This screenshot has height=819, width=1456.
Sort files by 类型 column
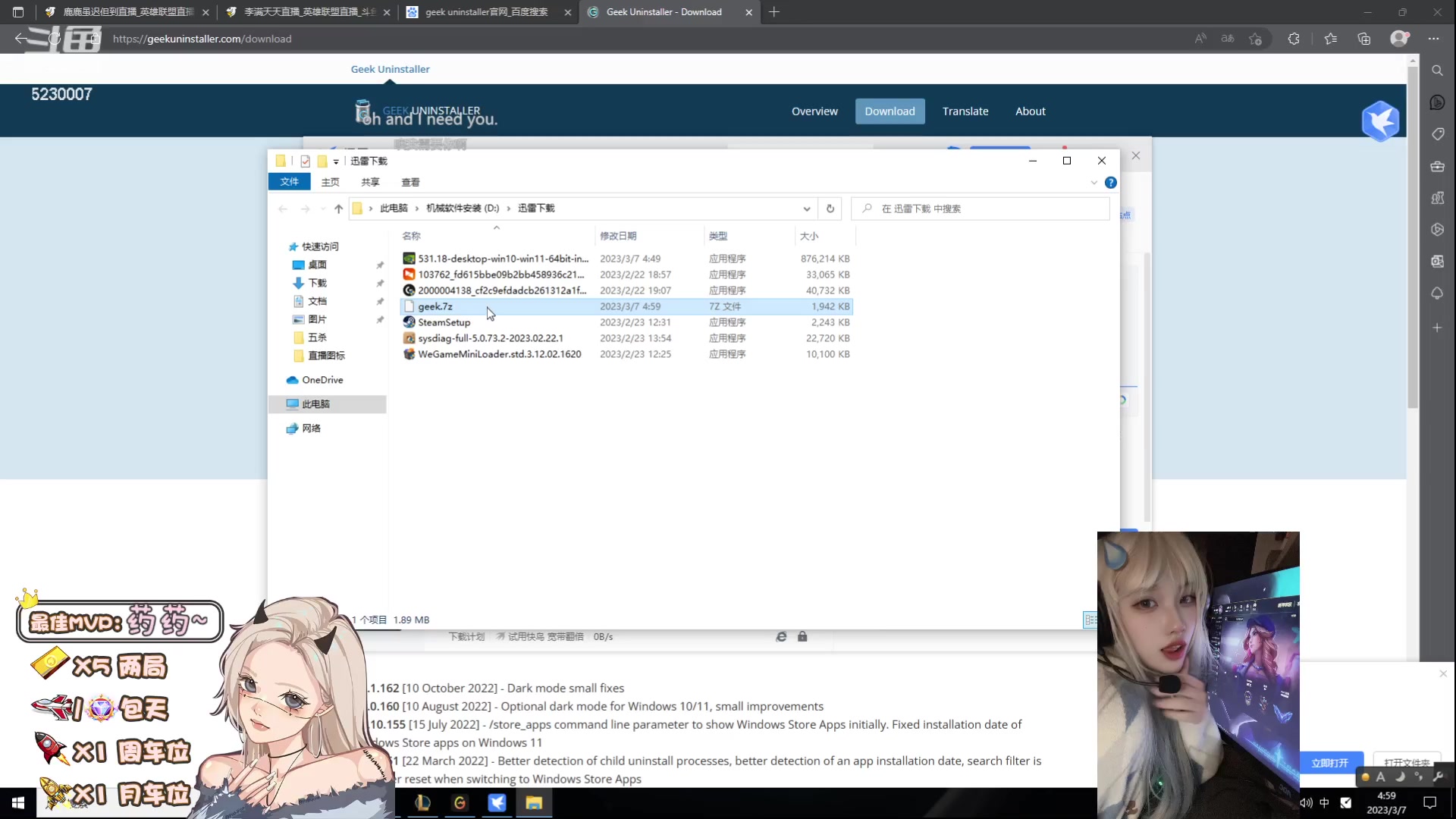(748, 236)
